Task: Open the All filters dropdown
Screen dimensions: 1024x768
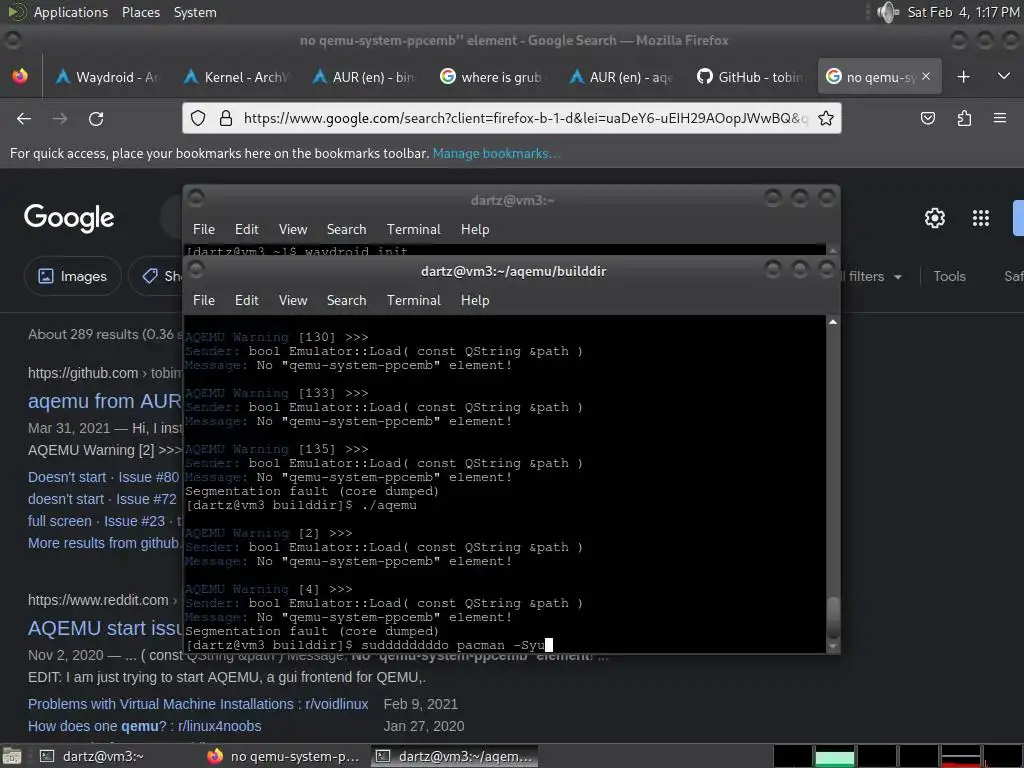Action: pos(872,276)
